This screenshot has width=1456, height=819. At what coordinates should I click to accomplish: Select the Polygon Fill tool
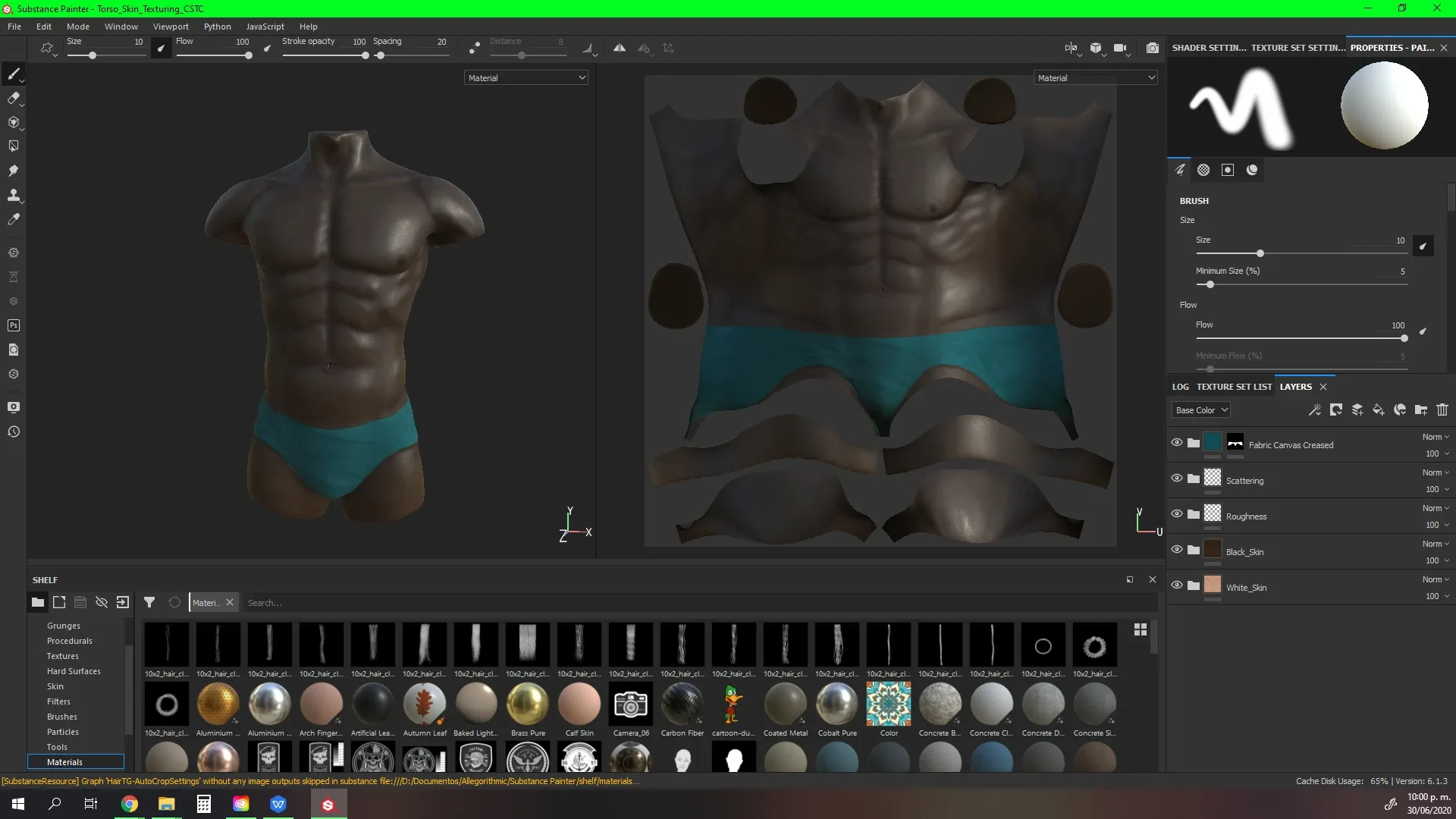tap(13, 146)
